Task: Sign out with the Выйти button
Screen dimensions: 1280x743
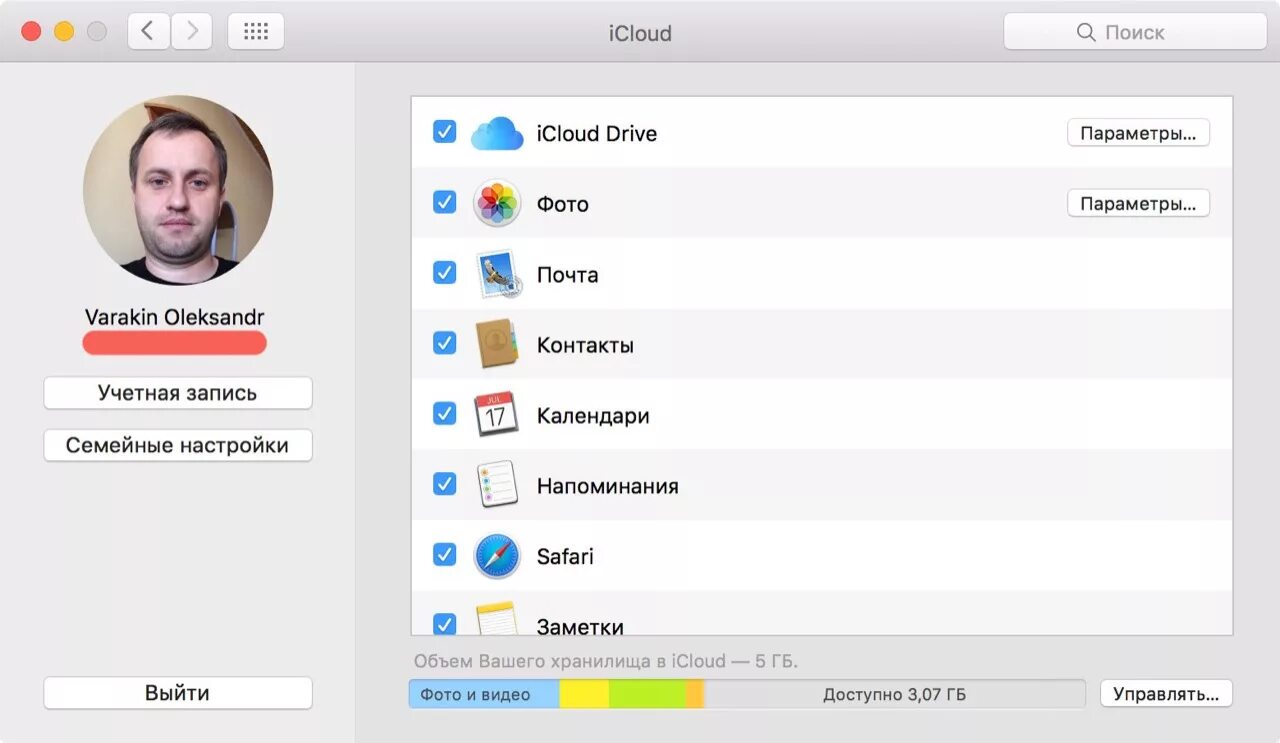Action: [178, 693]
